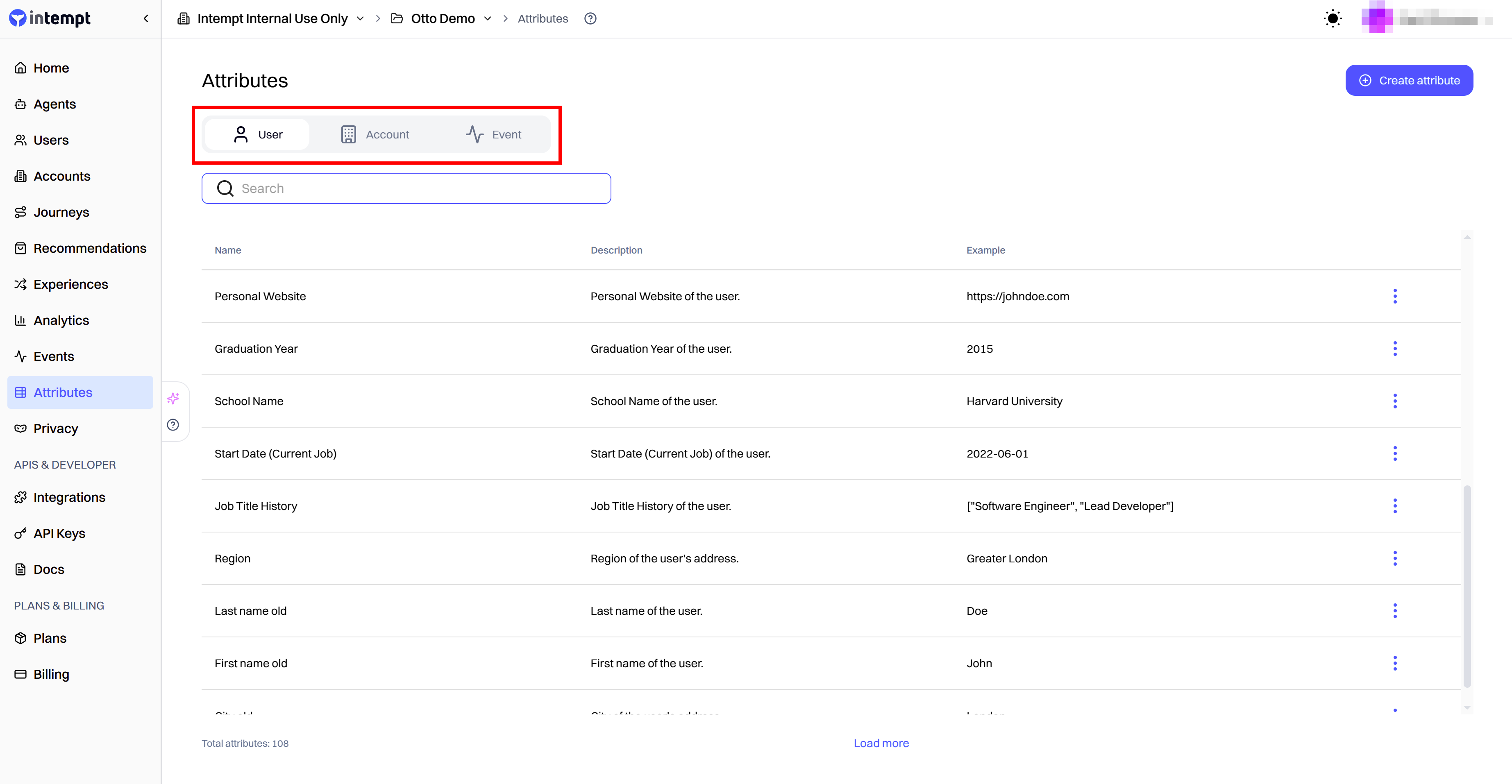Image resolution: width=1512 pixels, height=784 pixels.
Task: Click the scrollbar down arrow of the table
Action: click(1467, 707)
